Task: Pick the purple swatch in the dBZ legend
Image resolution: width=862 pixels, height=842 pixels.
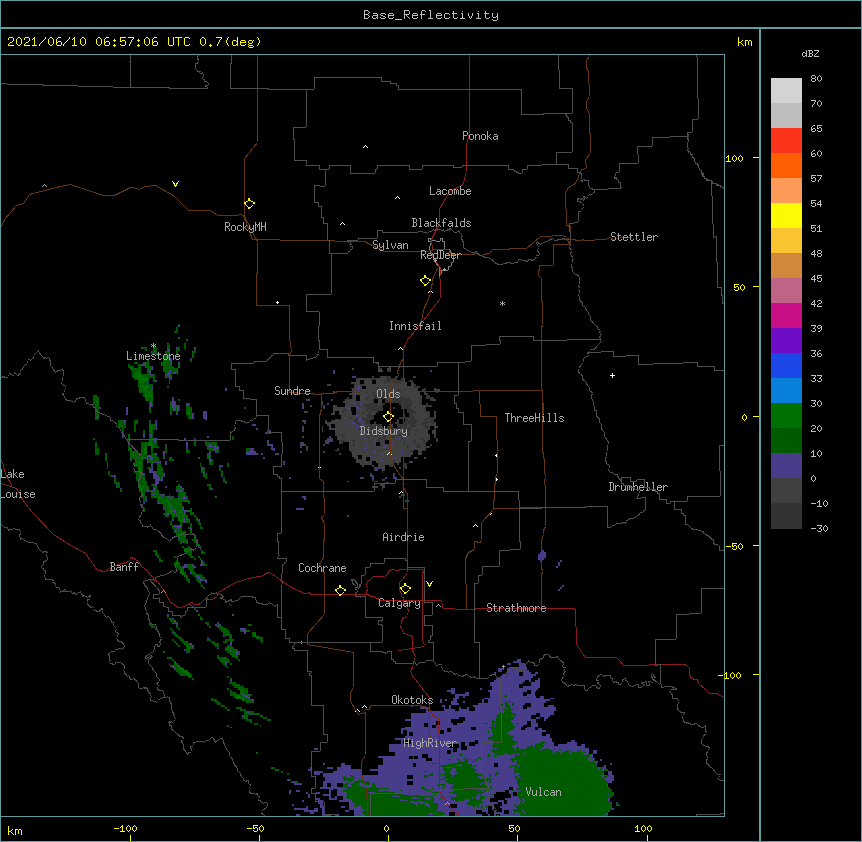Action: 786,340
